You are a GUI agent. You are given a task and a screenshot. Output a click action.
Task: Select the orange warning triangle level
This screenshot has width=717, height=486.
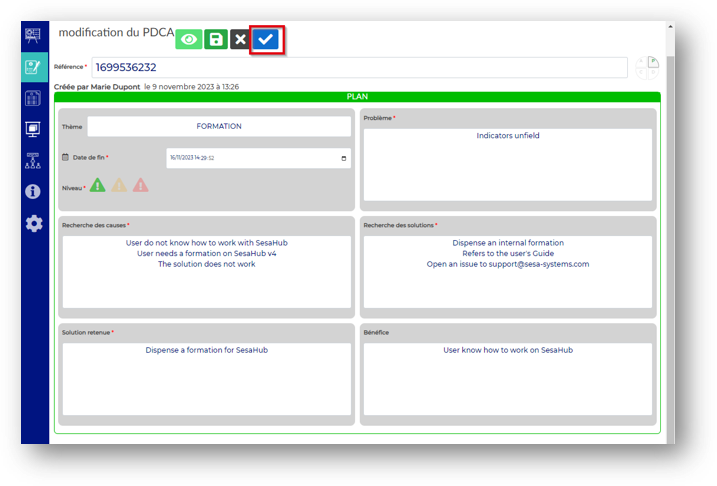pos(119,185)
